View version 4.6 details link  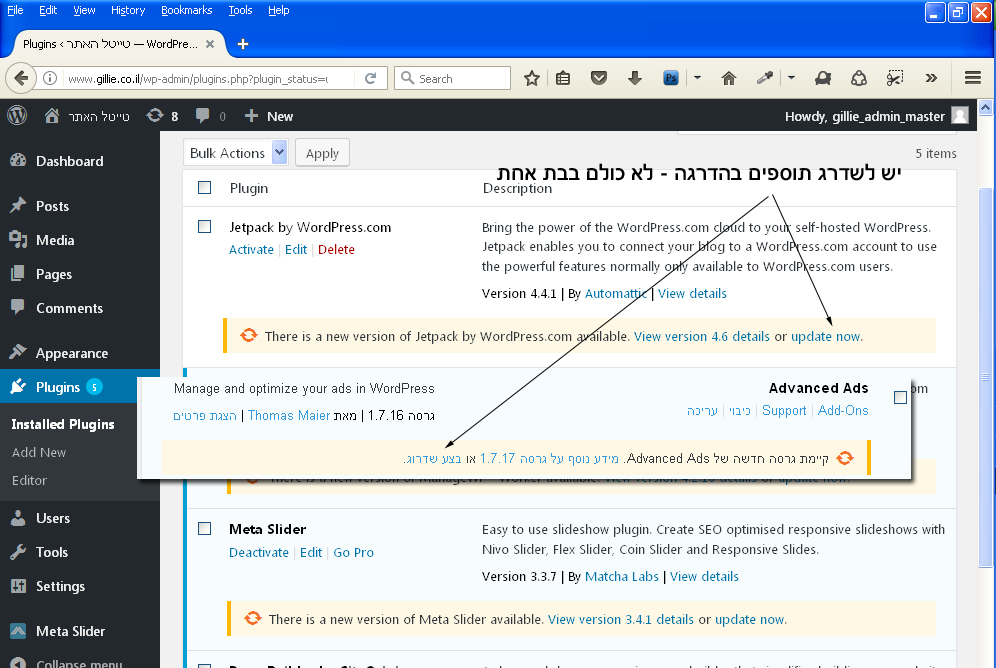tap(701, 337)
